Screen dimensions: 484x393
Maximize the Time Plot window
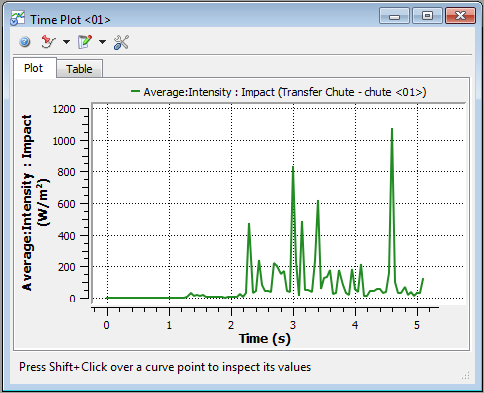427,16
